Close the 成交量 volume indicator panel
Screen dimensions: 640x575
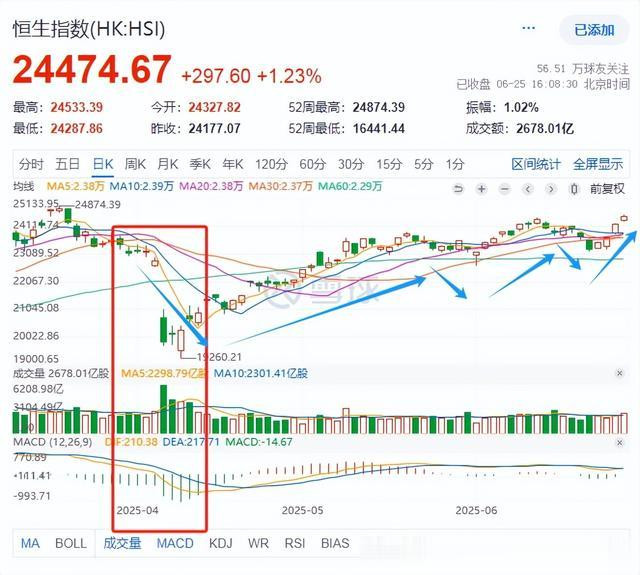click(x=619, y=373)
